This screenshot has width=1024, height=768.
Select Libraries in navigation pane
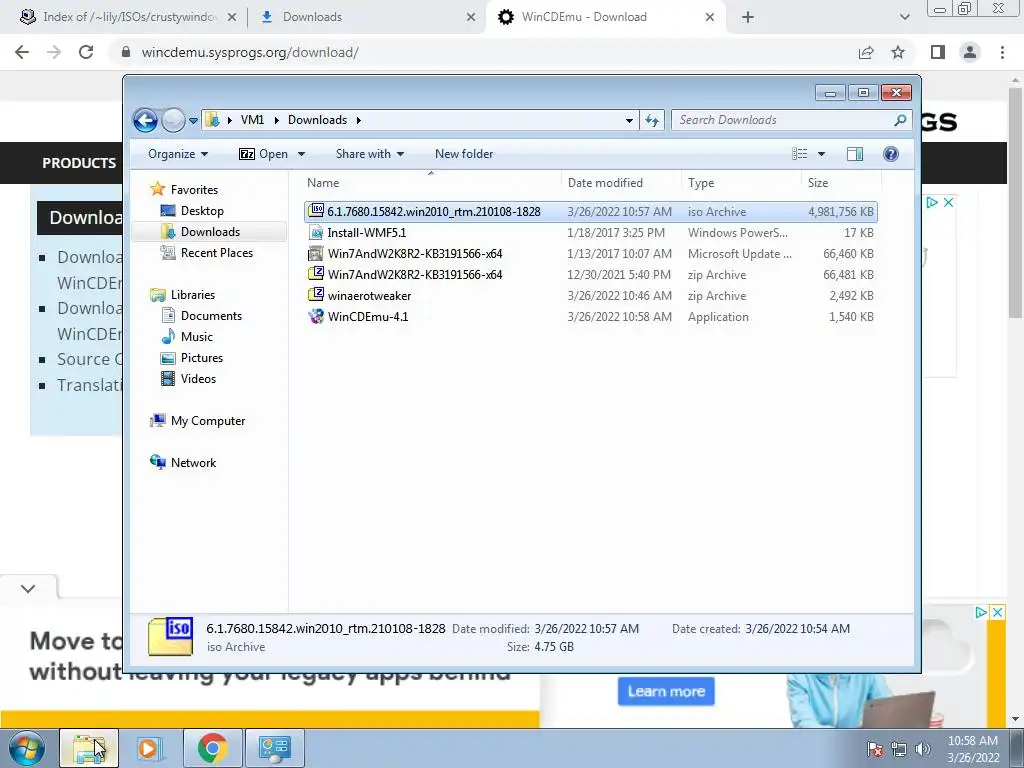point(193,295)
